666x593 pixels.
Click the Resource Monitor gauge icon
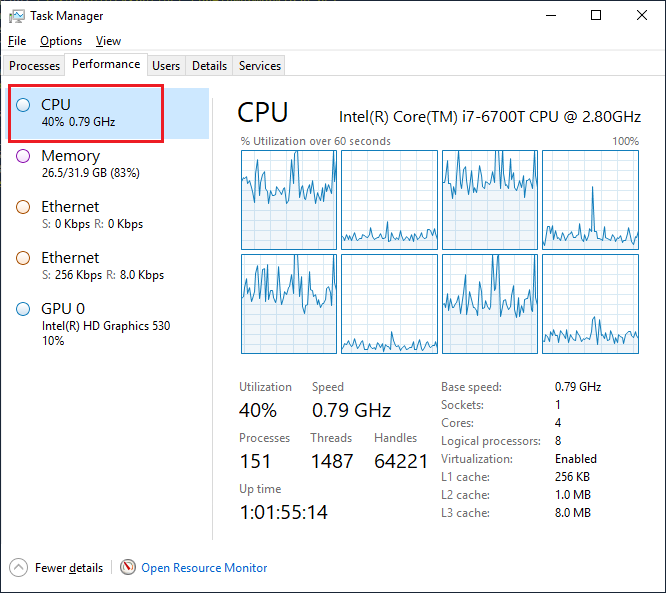[x=127, y=567]
